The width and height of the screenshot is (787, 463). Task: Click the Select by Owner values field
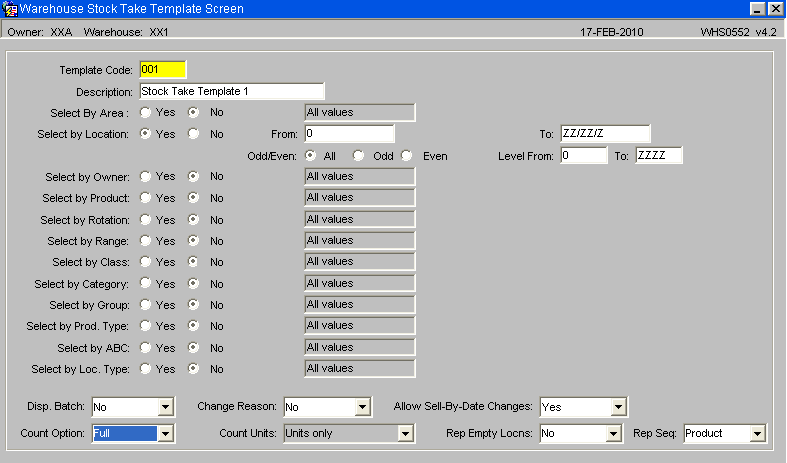[x=360, y=176]
